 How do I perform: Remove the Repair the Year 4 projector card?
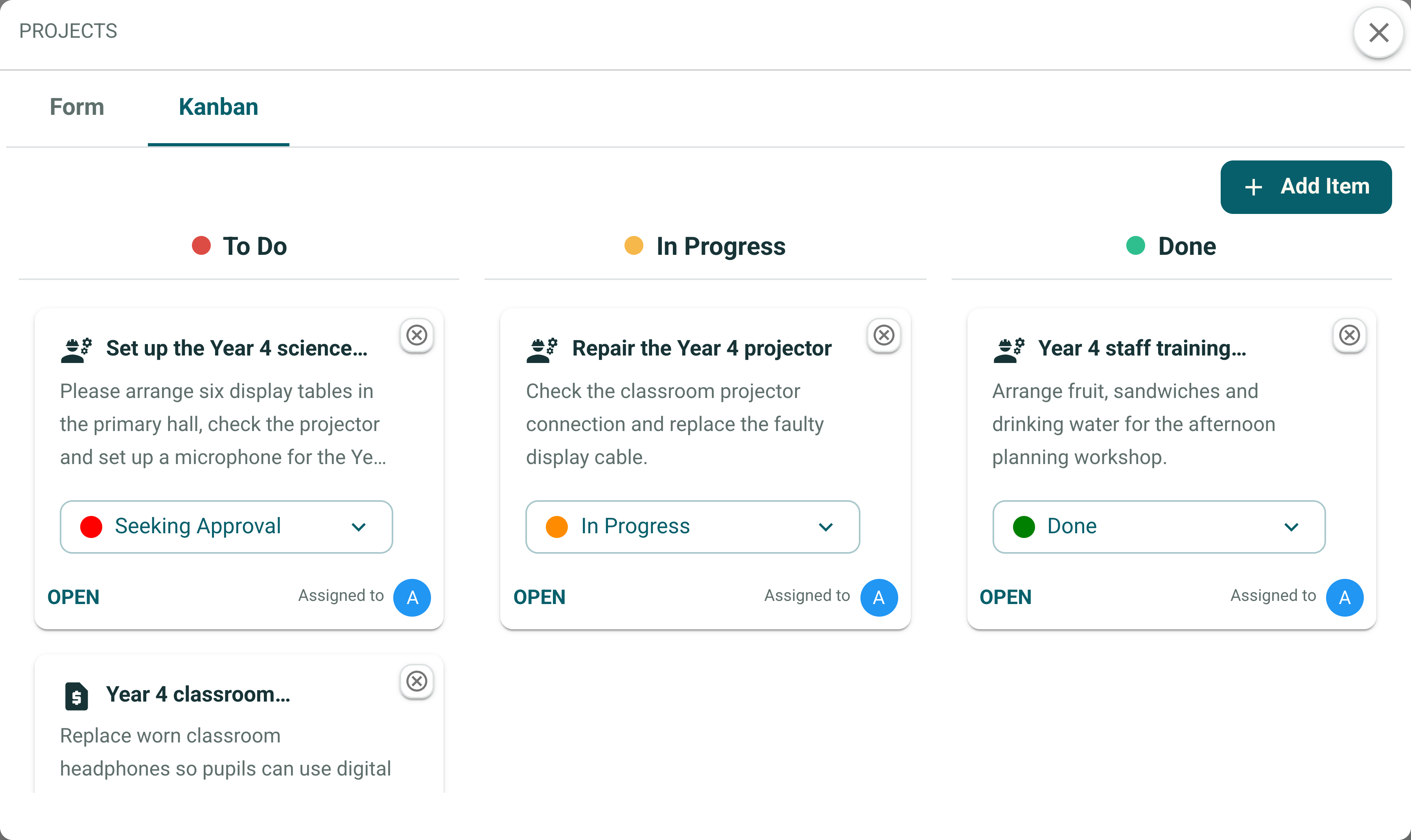pyautogui.click(x=884, y=335)
